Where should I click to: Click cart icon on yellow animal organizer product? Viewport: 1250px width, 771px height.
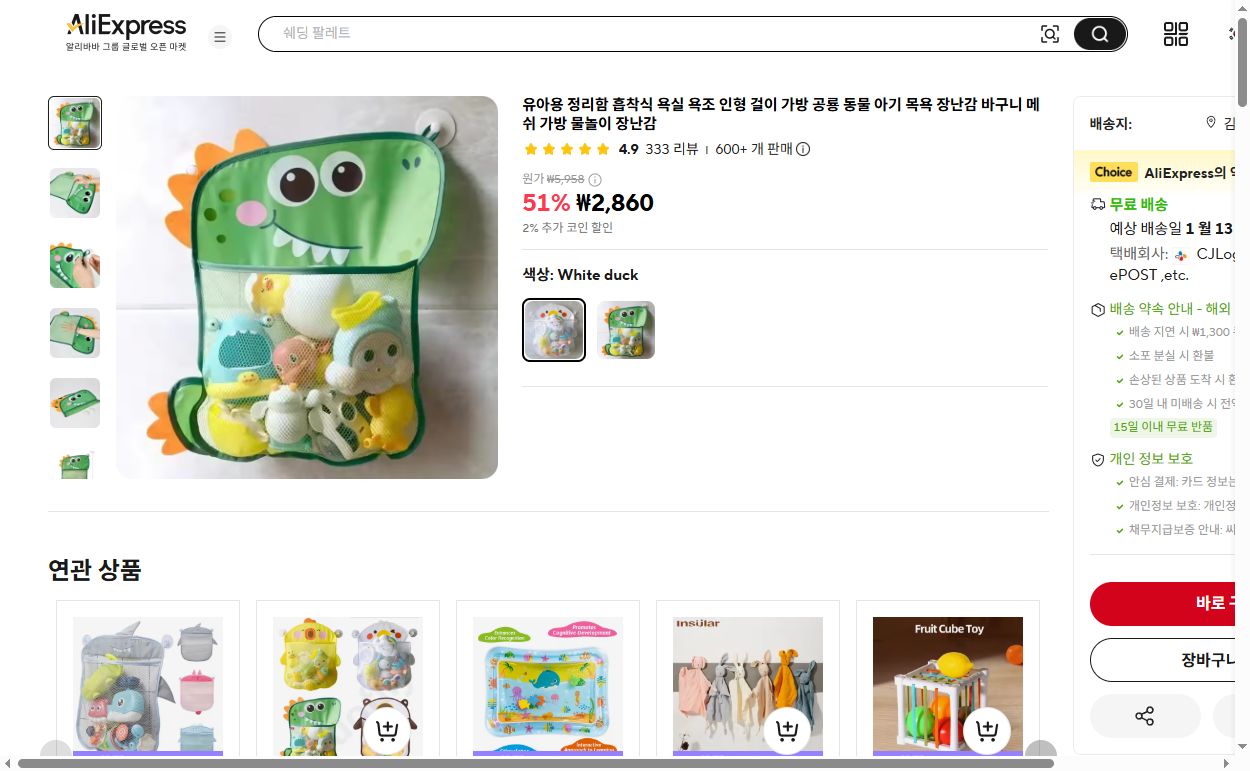[387, 730]
